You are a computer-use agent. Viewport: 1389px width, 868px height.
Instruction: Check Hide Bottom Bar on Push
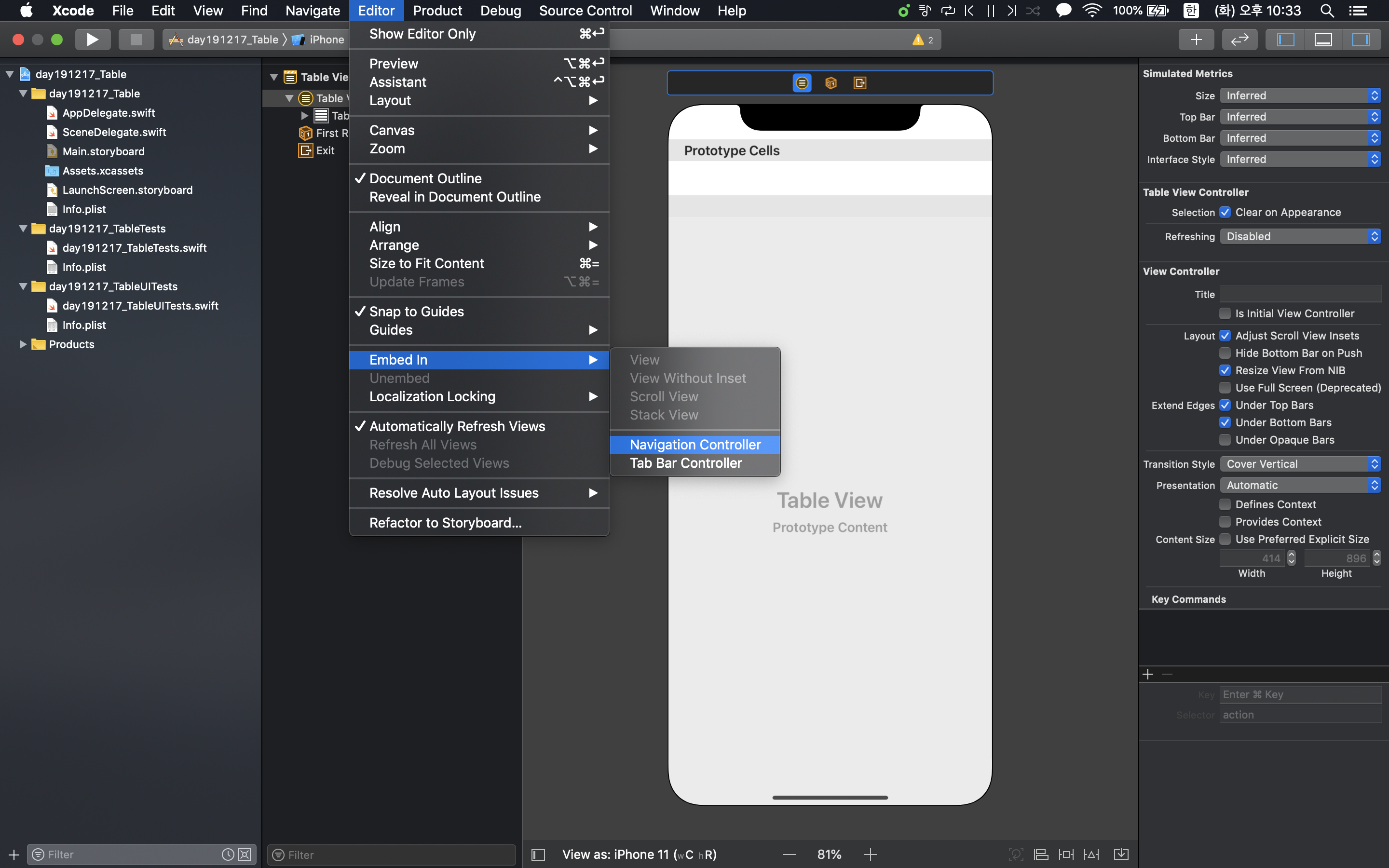point(1225,353)
